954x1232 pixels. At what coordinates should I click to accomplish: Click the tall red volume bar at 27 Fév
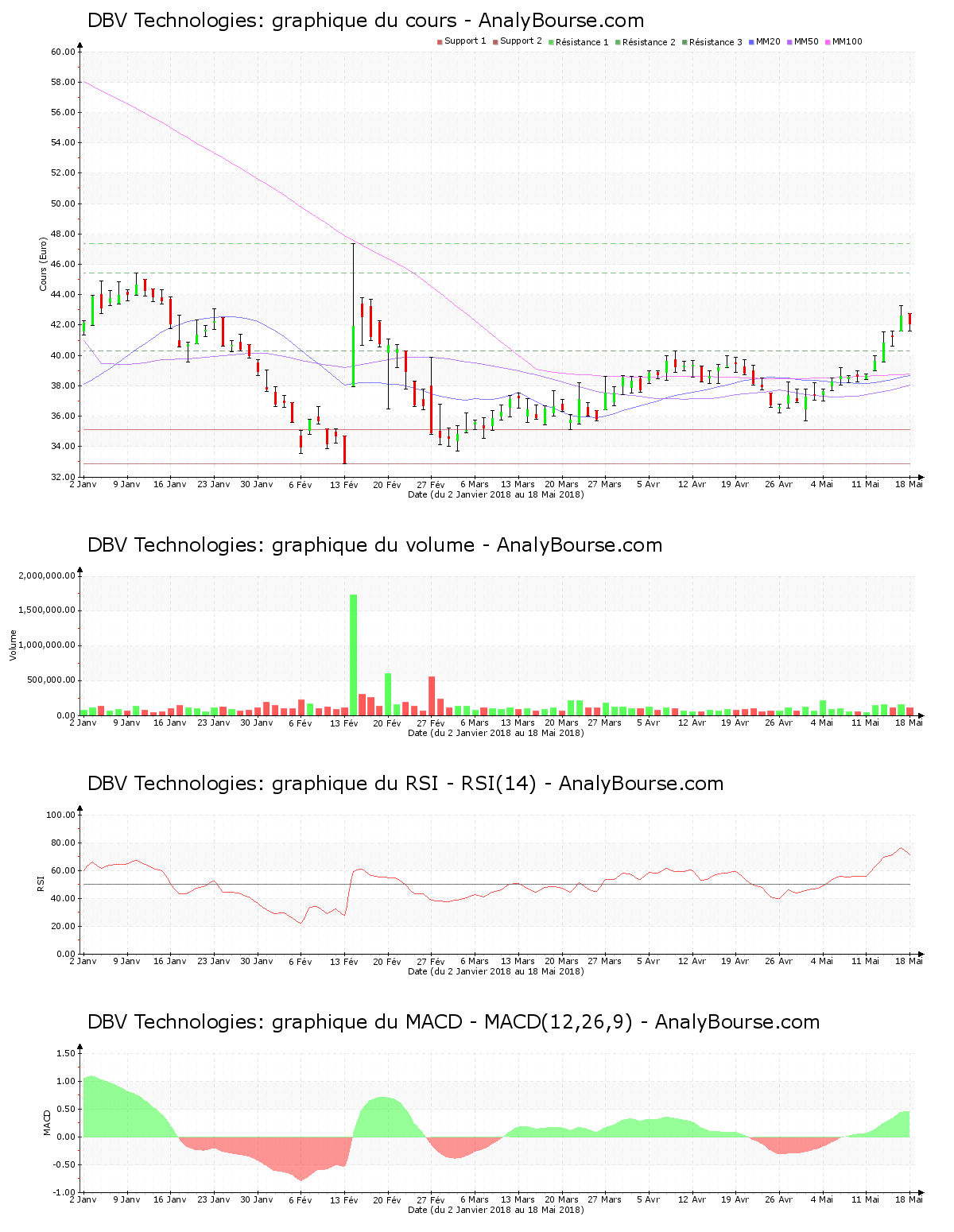(432, 696)
